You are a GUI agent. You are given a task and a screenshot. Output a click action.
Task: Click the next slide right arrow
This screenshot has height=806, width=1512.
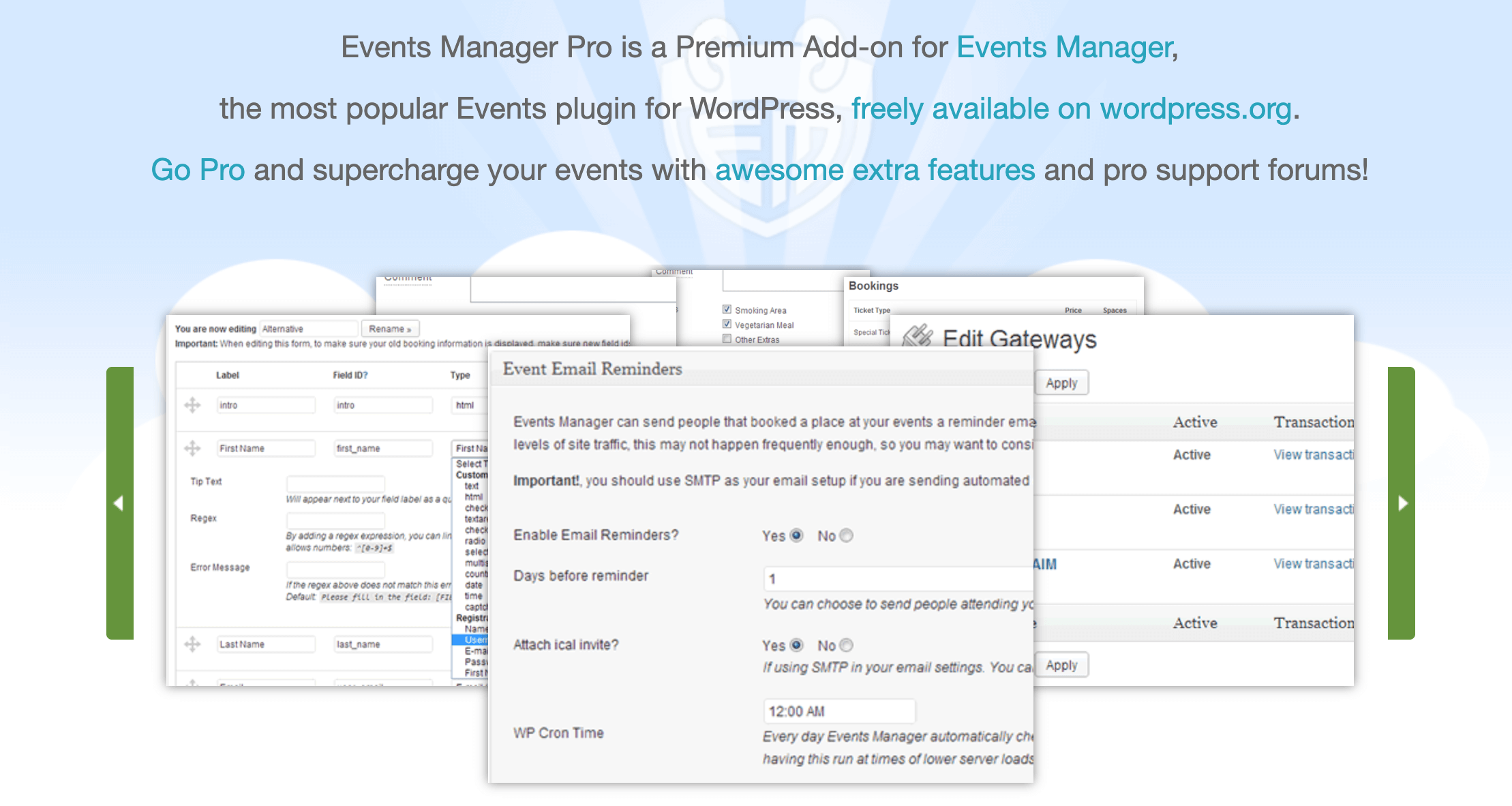(x=1402, y=503)
